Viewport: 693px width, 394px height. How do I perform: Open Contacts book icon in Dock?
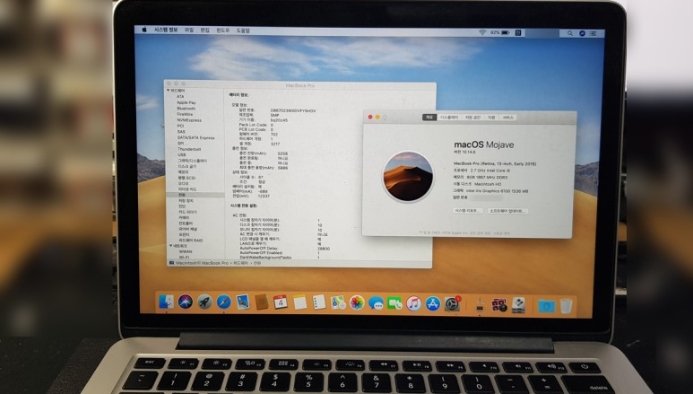click(x=262, y=302)
